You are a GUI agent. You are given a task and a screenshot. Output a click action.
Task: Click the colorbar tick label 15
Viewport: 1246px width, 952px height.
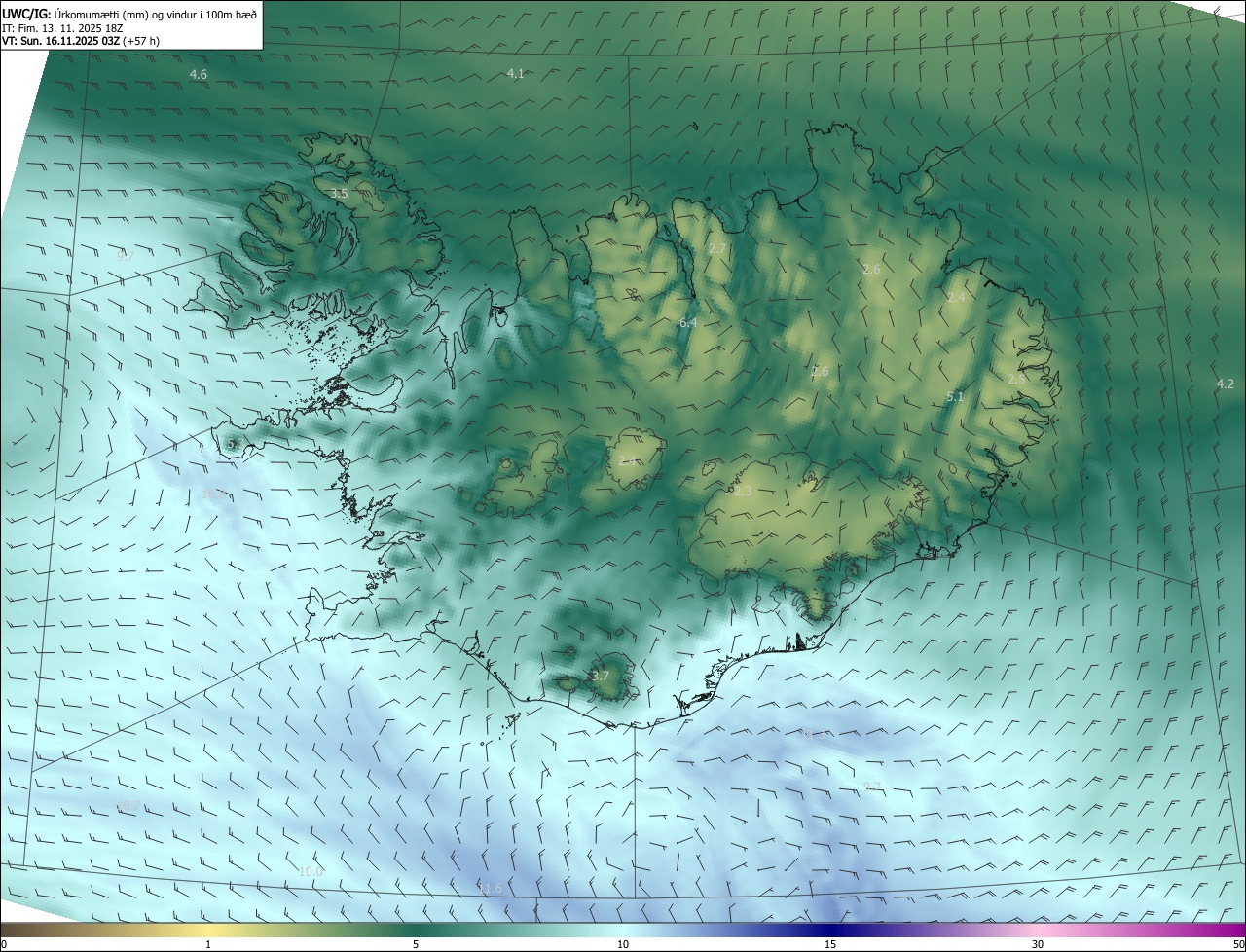tap(830, 945)
